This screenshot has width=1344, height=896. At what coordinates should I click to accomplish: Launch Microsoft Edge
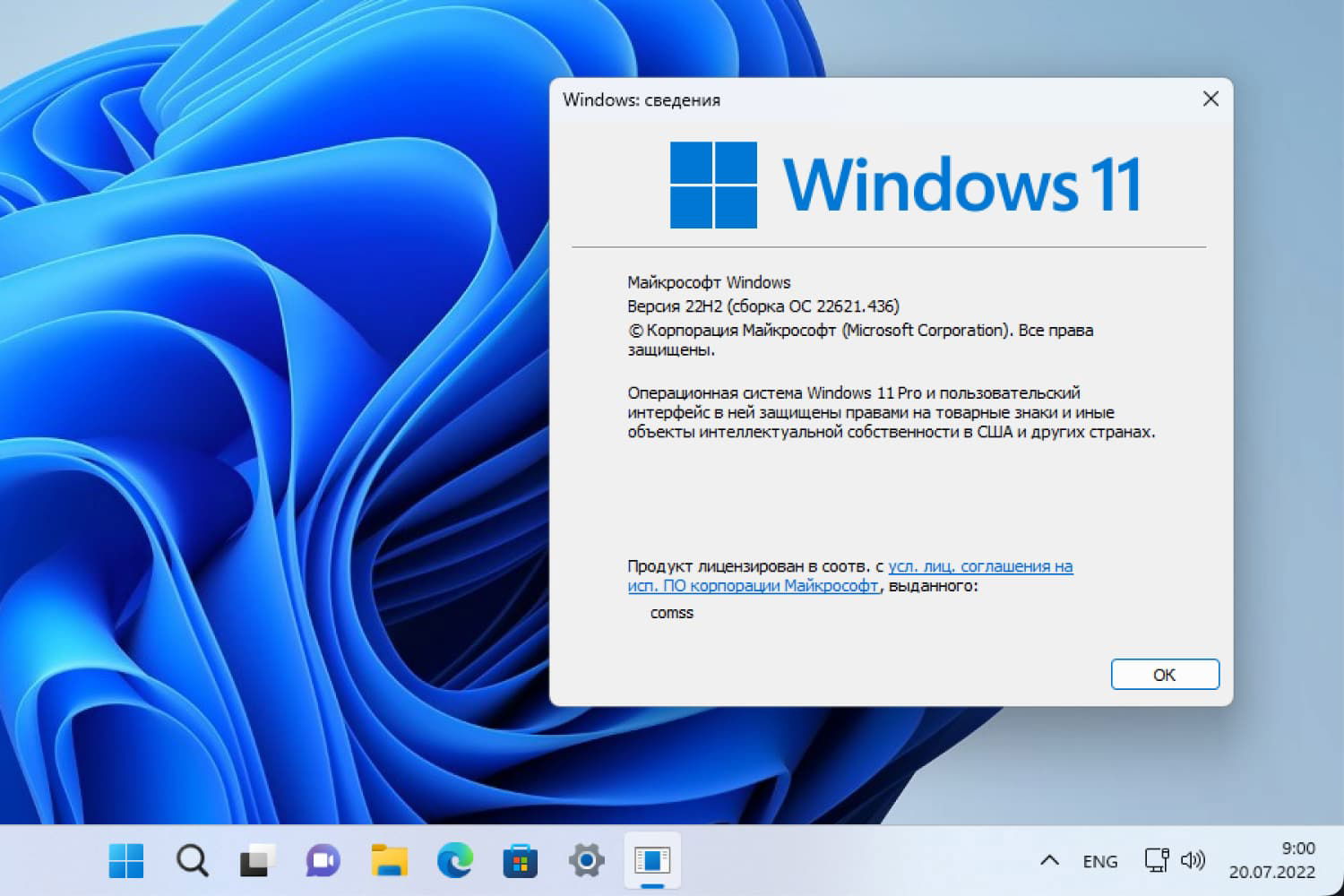tap(453, 860)
